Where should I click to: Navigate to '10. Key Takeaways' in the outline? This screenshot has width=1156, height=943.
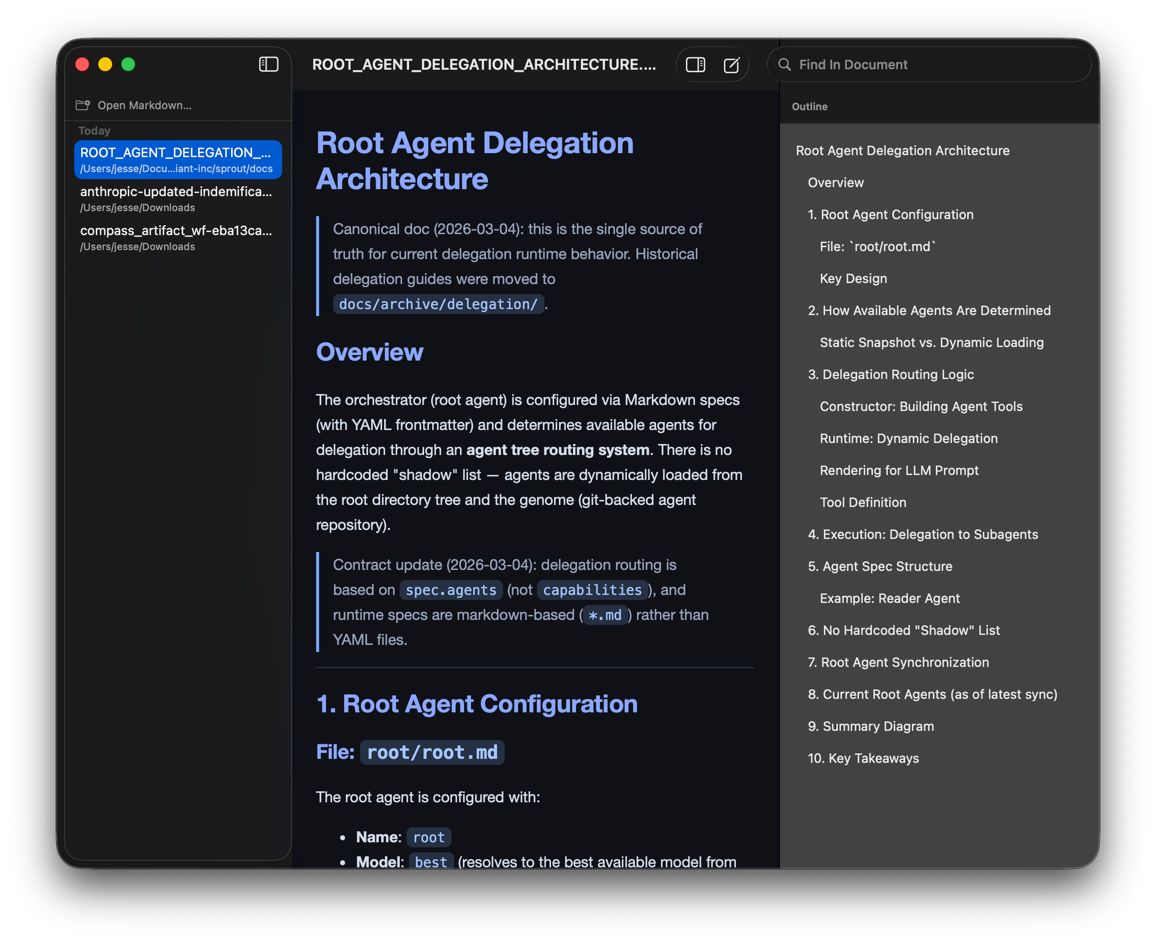click(x=862, y=758)
